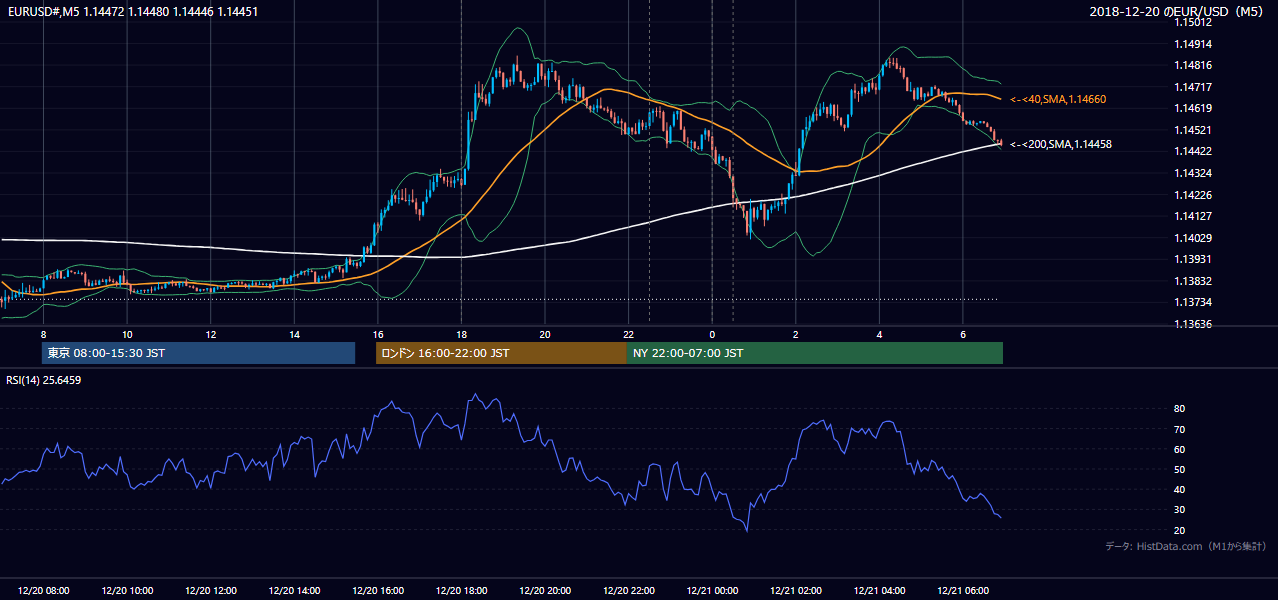This screenshot has height=600, width=1278.
Task: Click the 12/21 06:00 time axis label
Action: tap(963, 591)
